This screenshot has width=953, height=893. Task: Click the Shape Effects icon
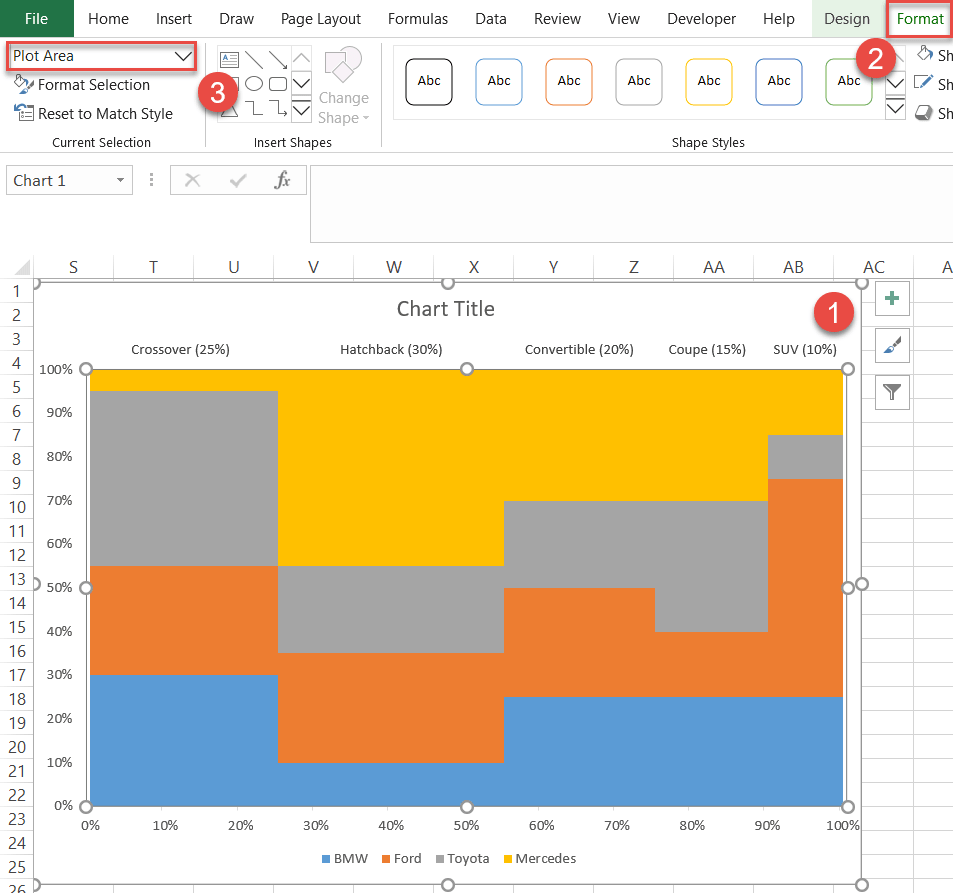pos(923,112)
